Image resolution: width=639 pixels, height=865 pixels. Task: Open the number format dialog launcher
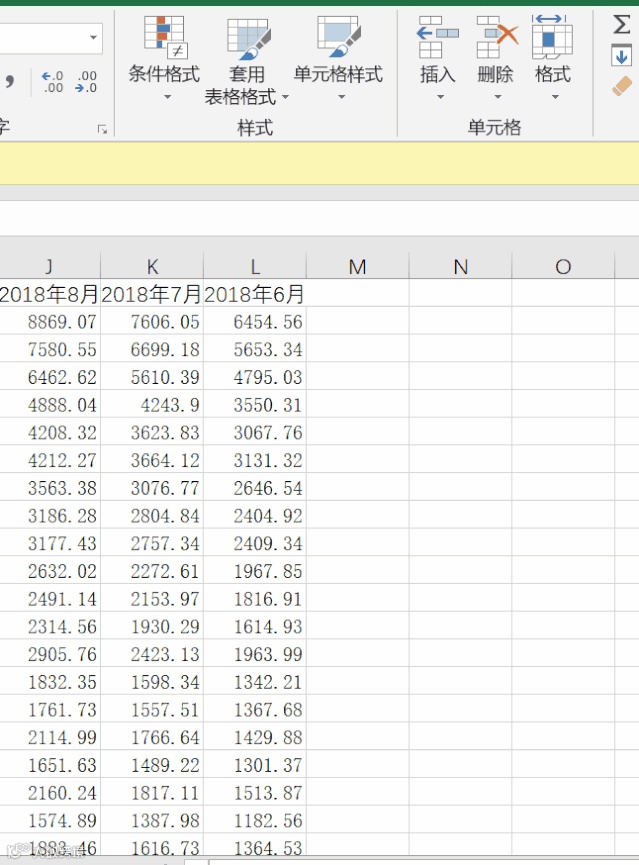click(102, 129)
